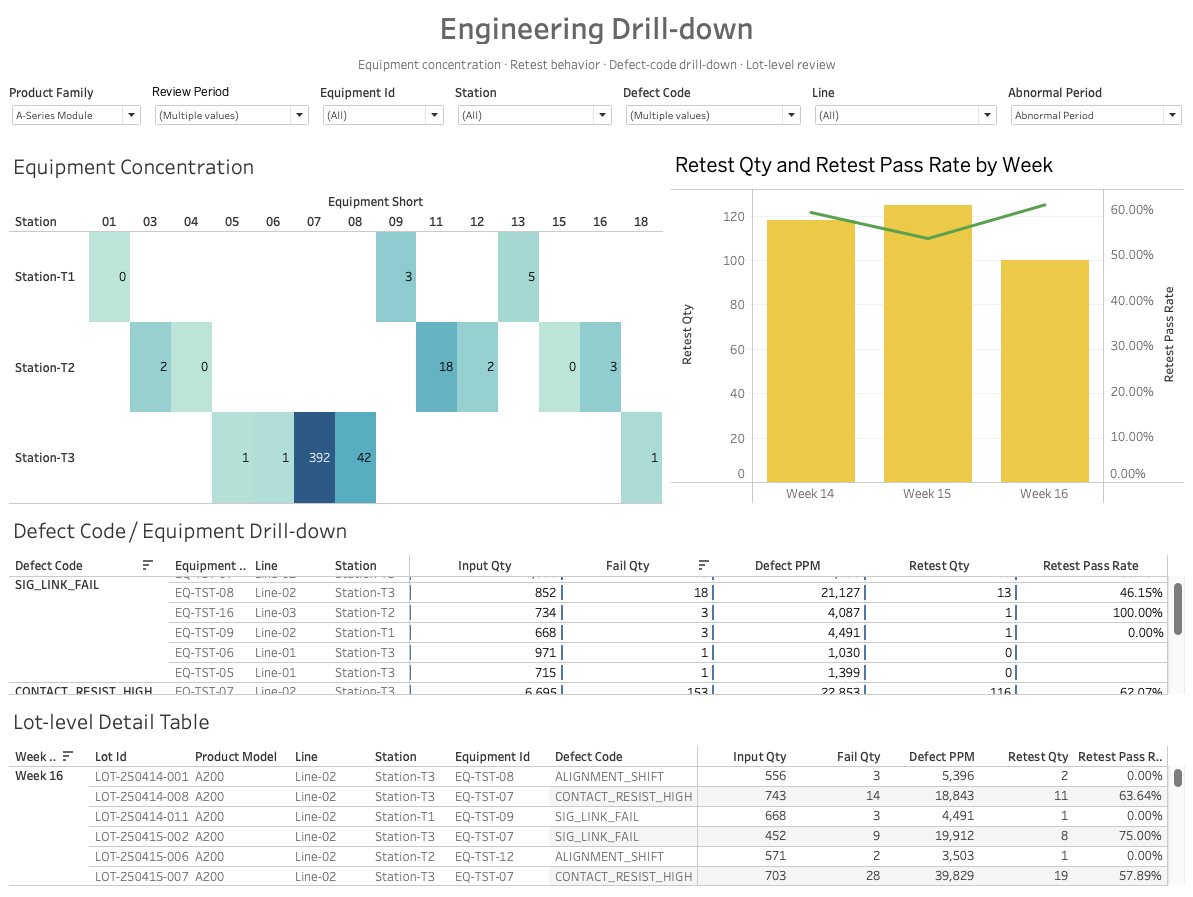Click the Input Qty header in drill-down table

(485, 565)
